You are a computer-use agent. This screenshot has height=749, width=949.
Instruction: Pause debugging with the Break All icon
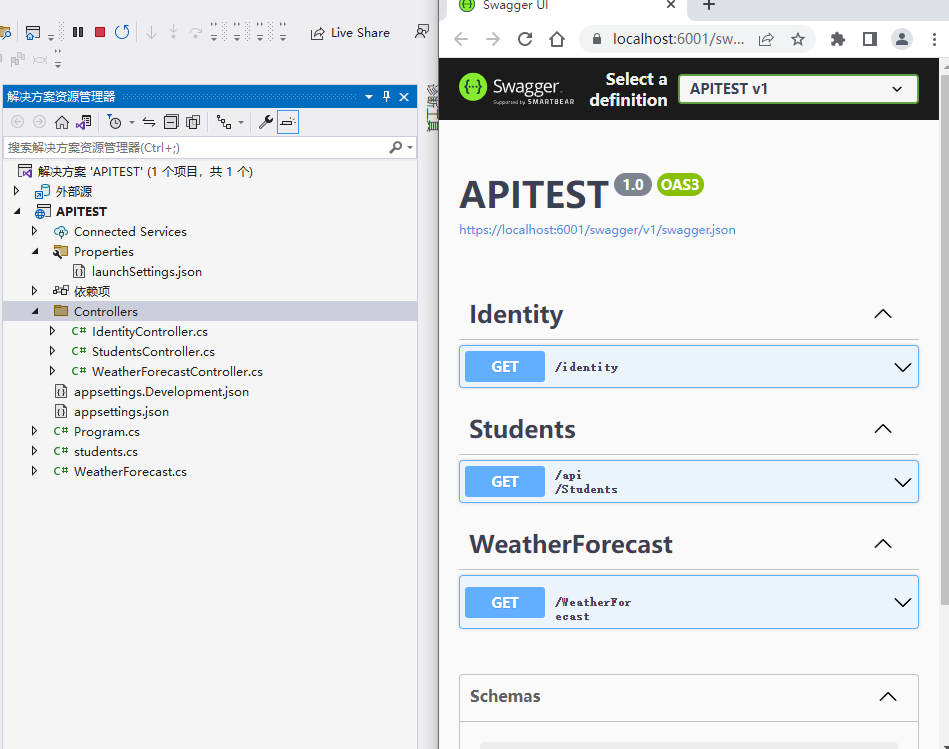tap(78, 32)
